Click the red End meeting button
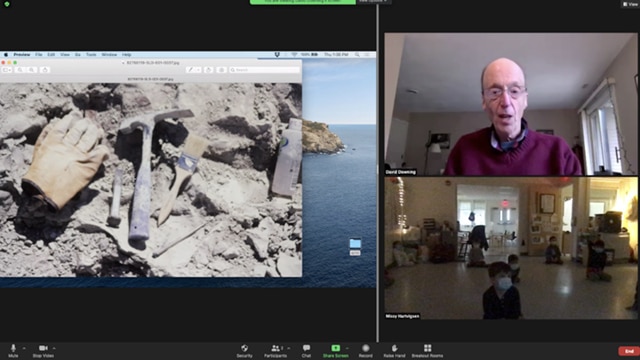Image resolution: width=640 pixels, height=360 pixels. pos(629,351)
